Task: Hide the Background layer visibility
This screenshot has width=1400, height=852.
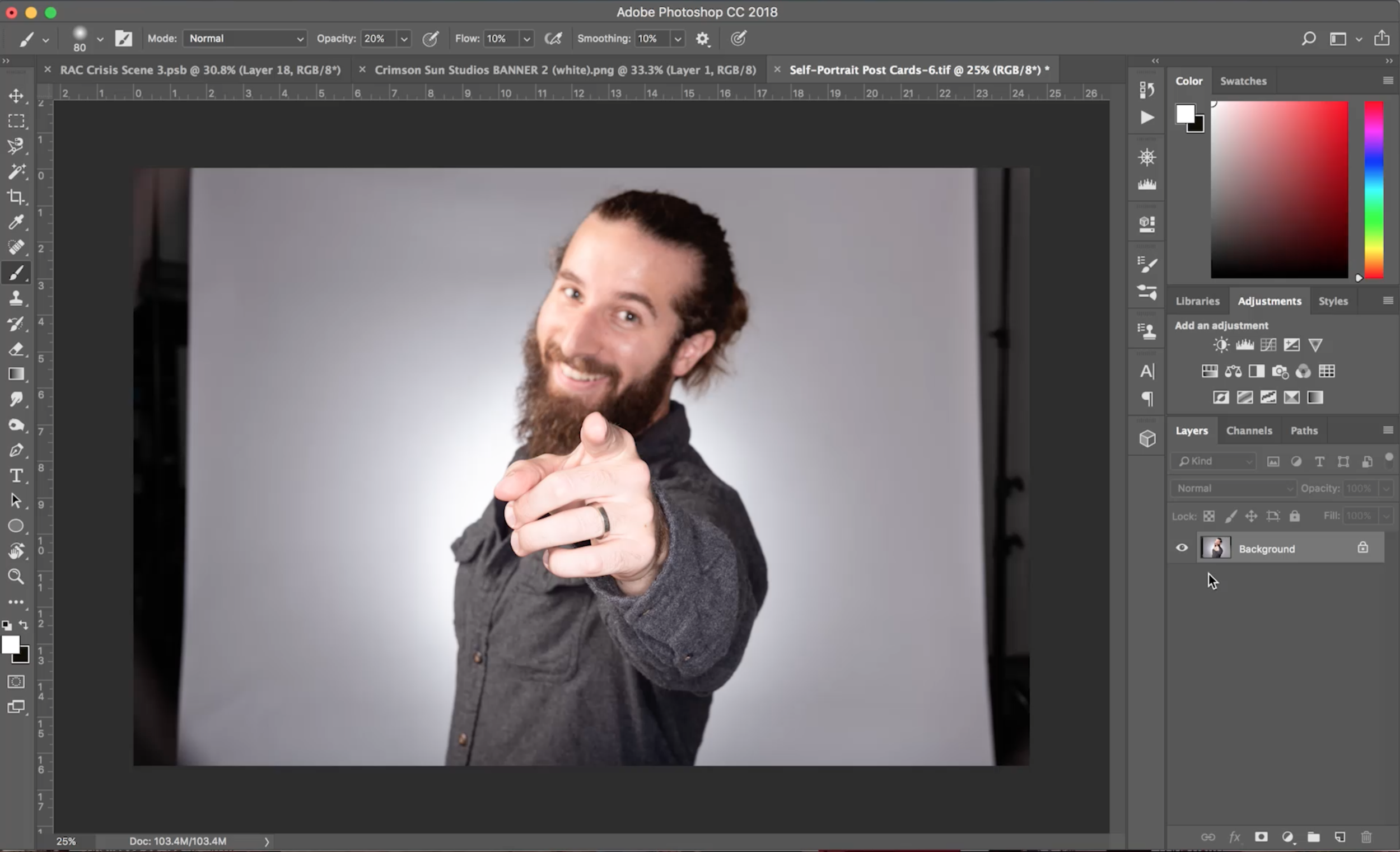Action: (1181, 548)
